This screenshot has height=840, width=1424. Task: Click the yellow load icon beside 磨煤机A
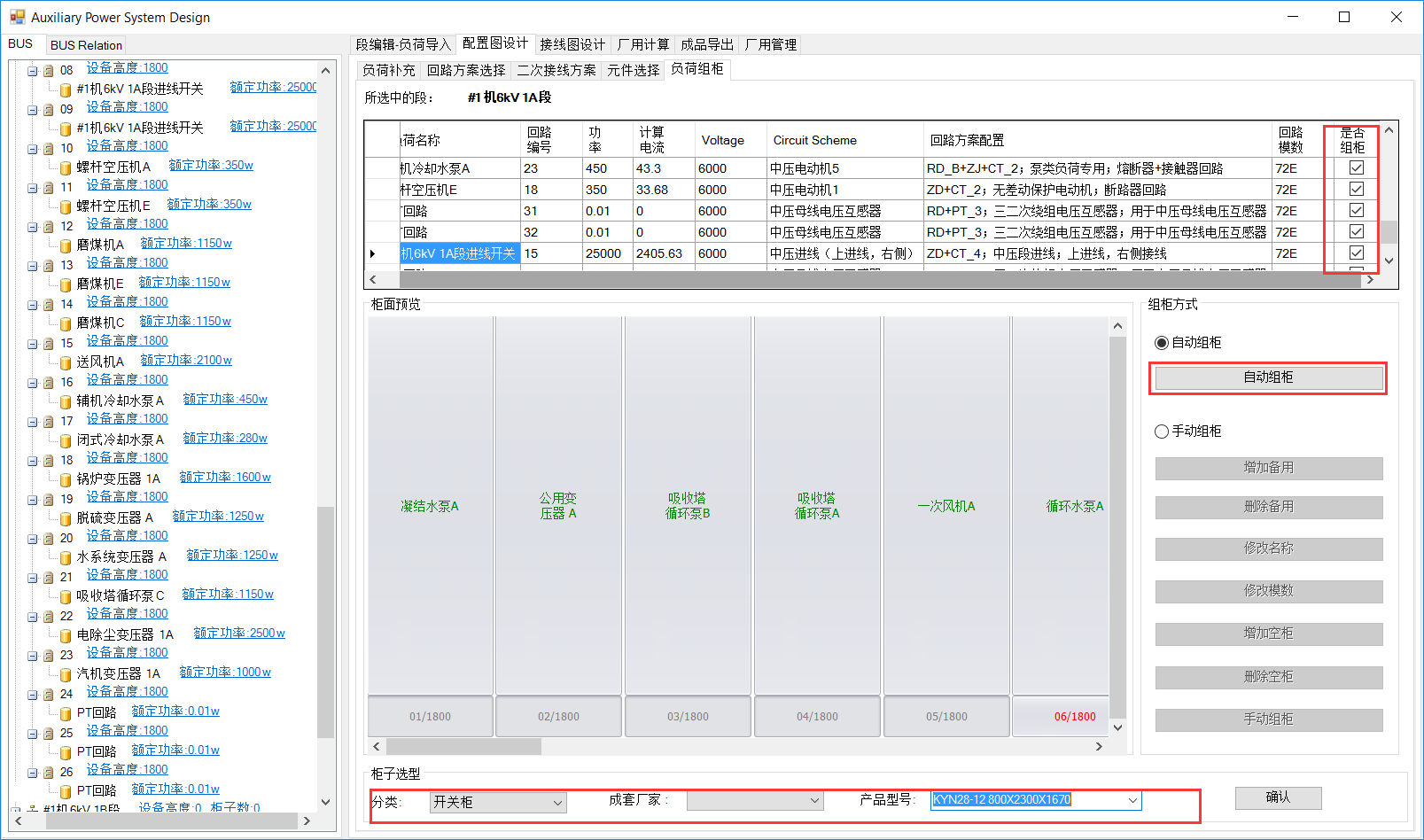click(x=66, y=245)
